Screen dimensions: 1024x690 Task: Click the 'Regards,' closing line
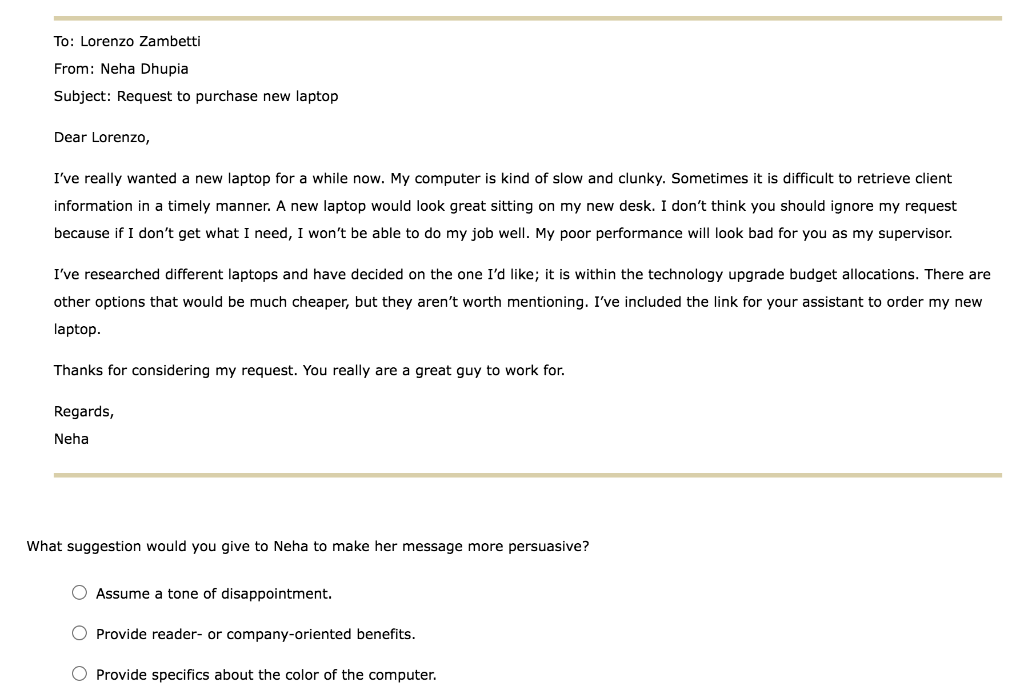coord(84,411)
